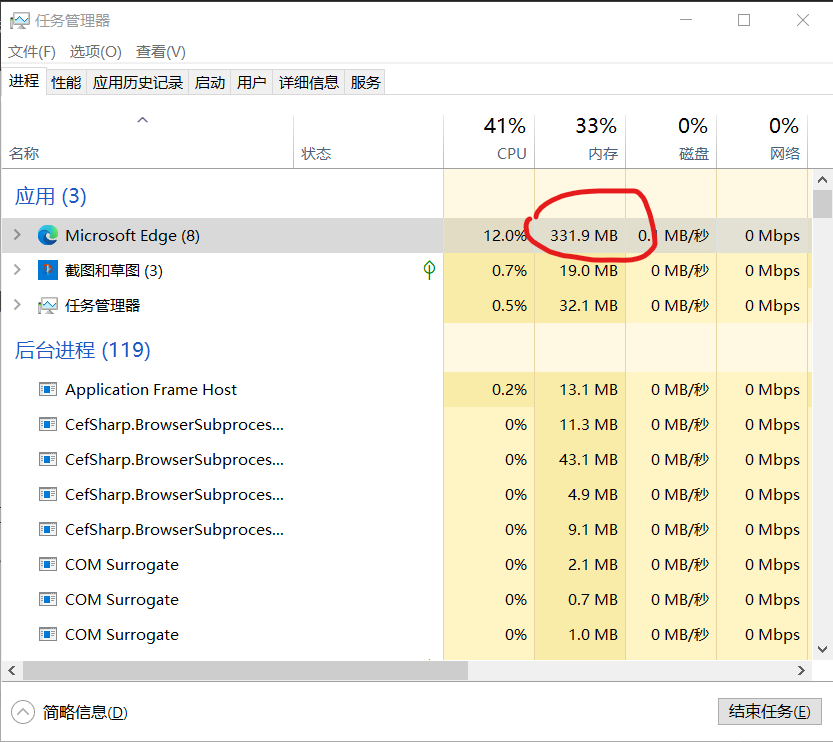
Task: Switch to the 应用历史记录 tab
Action: tap(138, 83)
